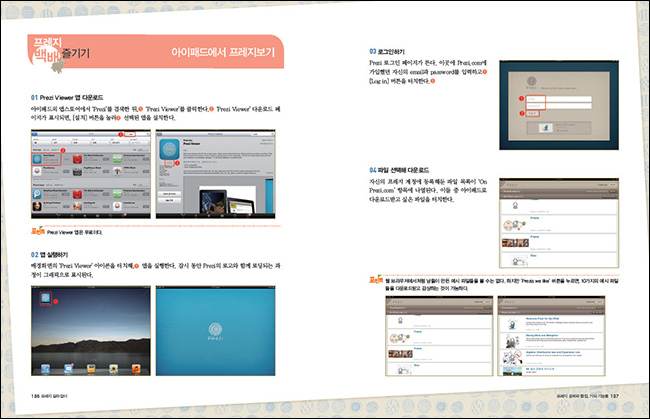This screenshot has height=419, width=650.
Task: Click the red number 1 marker beside the login fields
Action: [x=522, y=99]
